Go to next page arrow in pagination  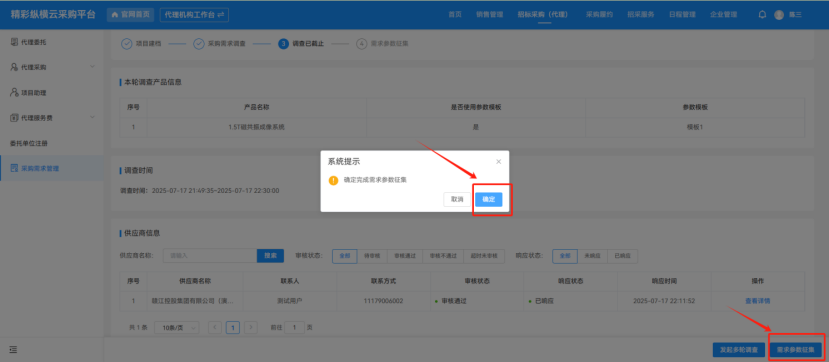[251, 327]
